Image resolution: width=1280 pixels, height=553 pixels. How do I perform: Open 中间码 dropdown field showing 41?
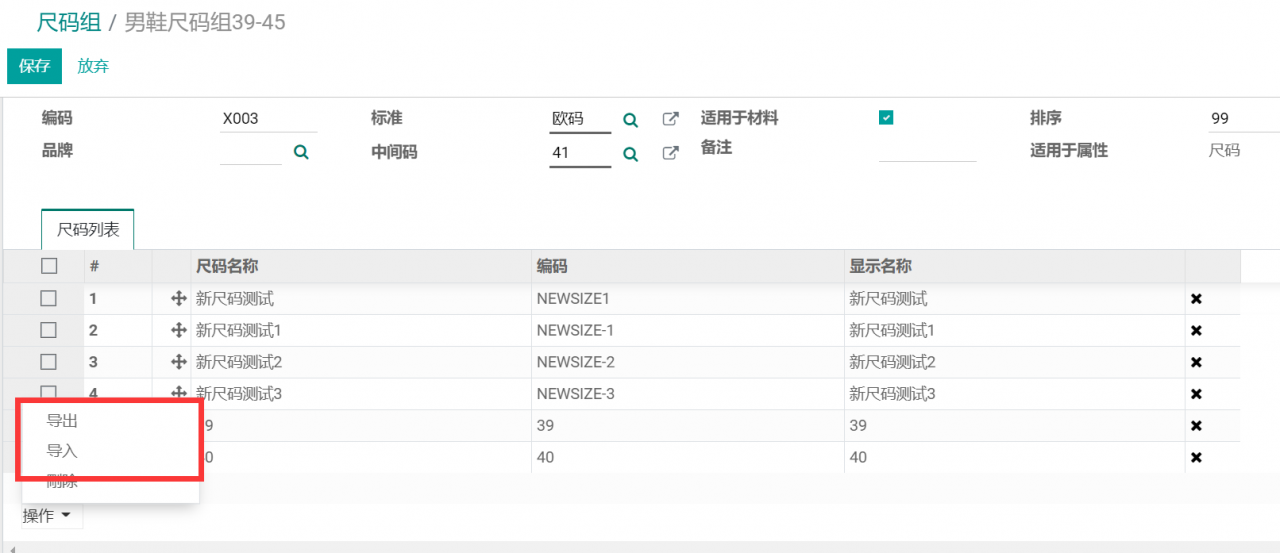click(x=579, y=153)
